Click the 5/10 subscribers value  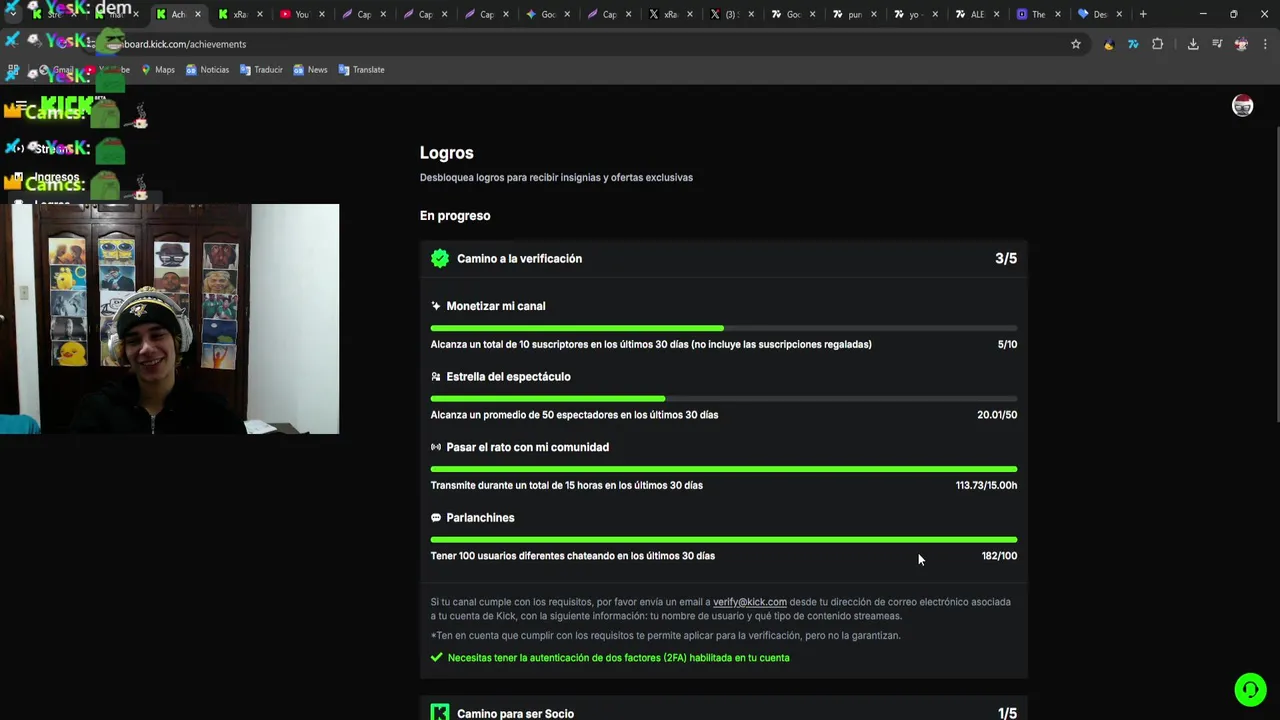pyautogui.click(x=1007, y=344)
